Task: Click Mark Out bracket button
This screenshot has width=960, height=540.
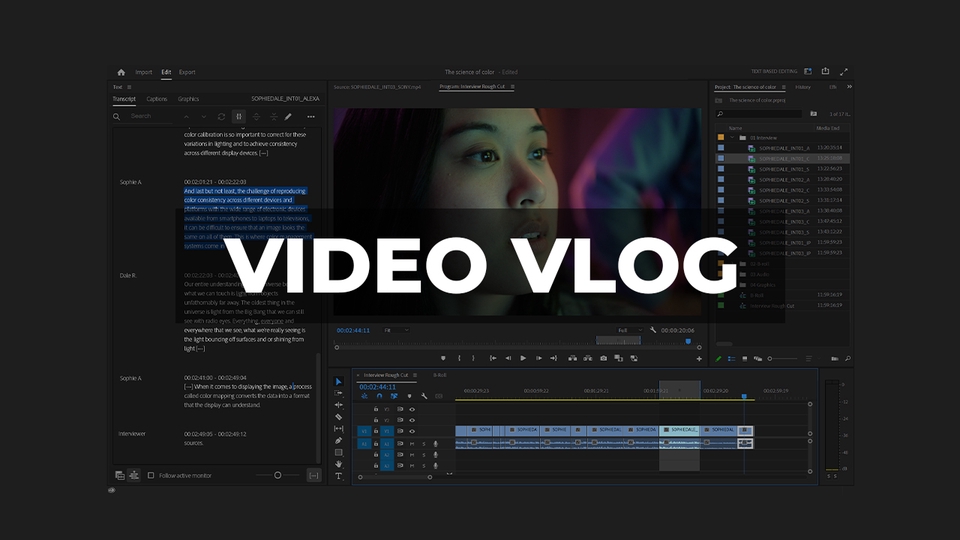Action: click(x=473, y=358)
